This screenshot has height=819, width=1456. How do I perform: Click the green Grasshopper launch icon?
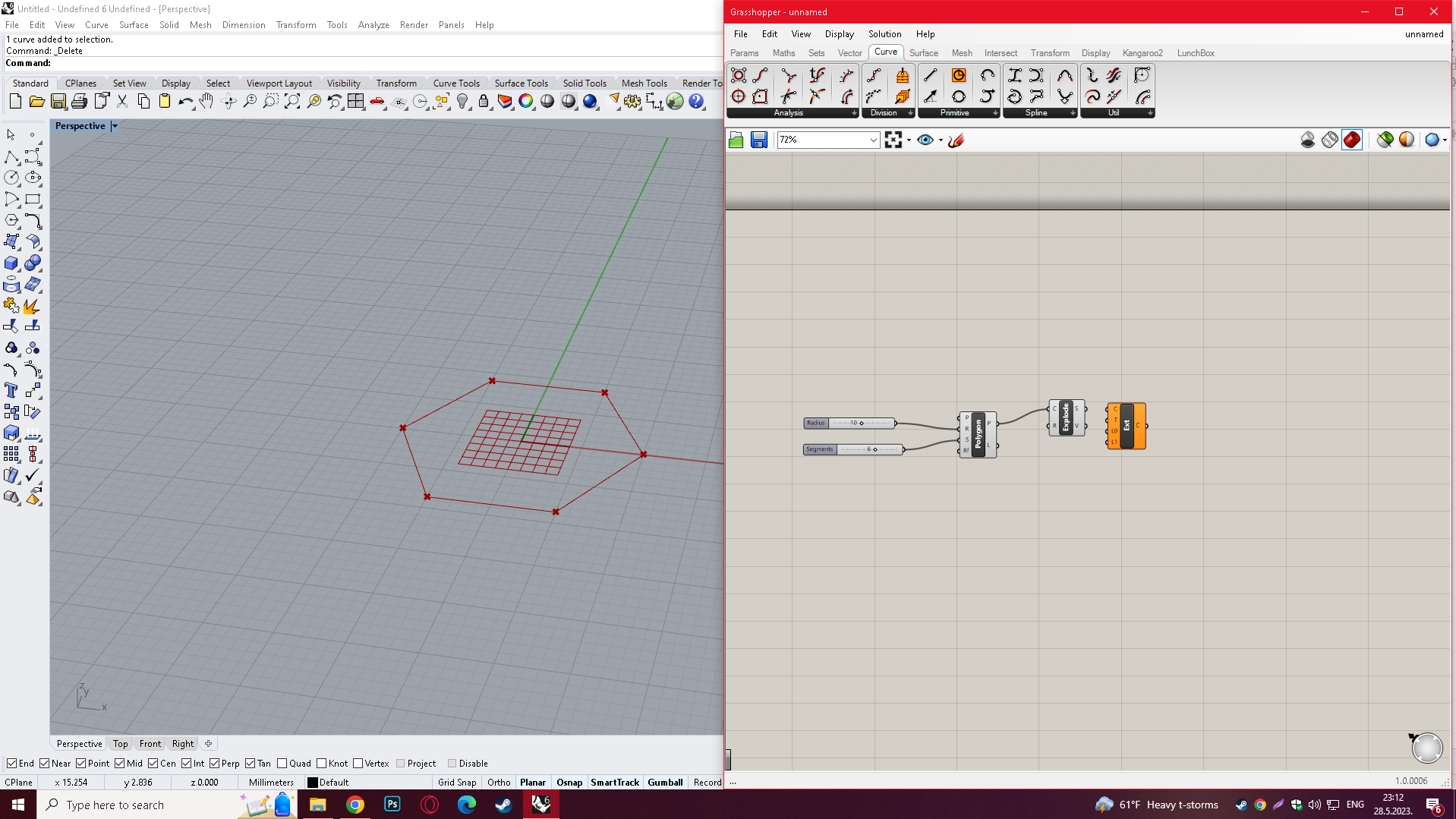[675, 101]
